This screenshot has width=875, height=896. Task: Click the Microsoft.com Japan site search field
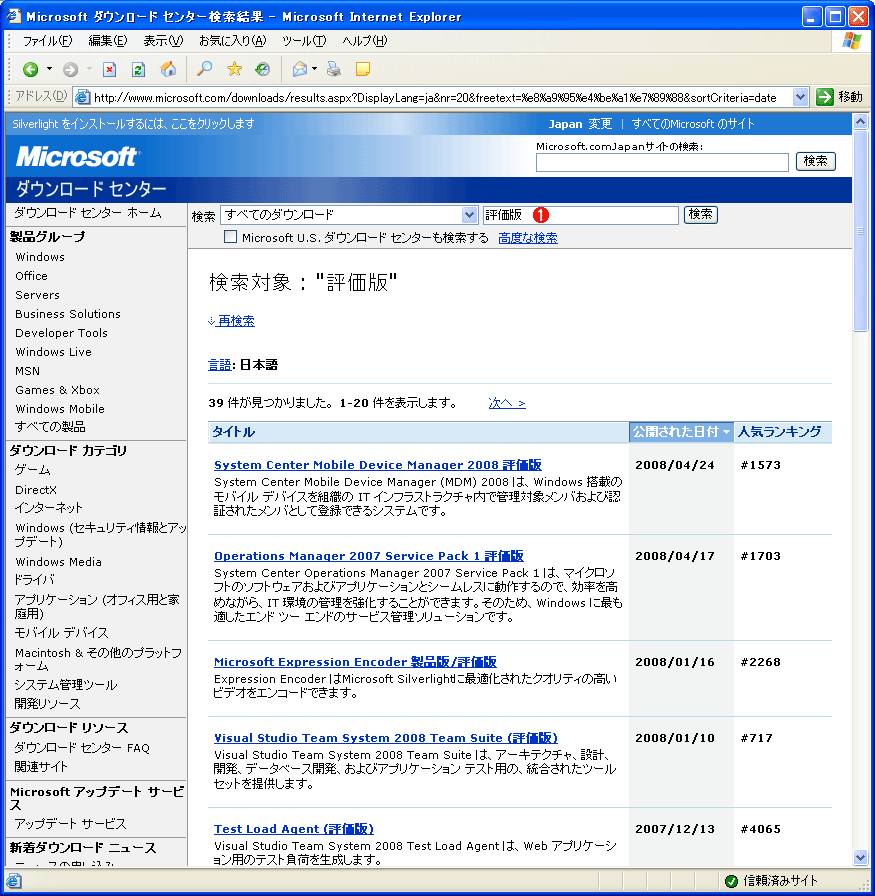click(662, 162)
